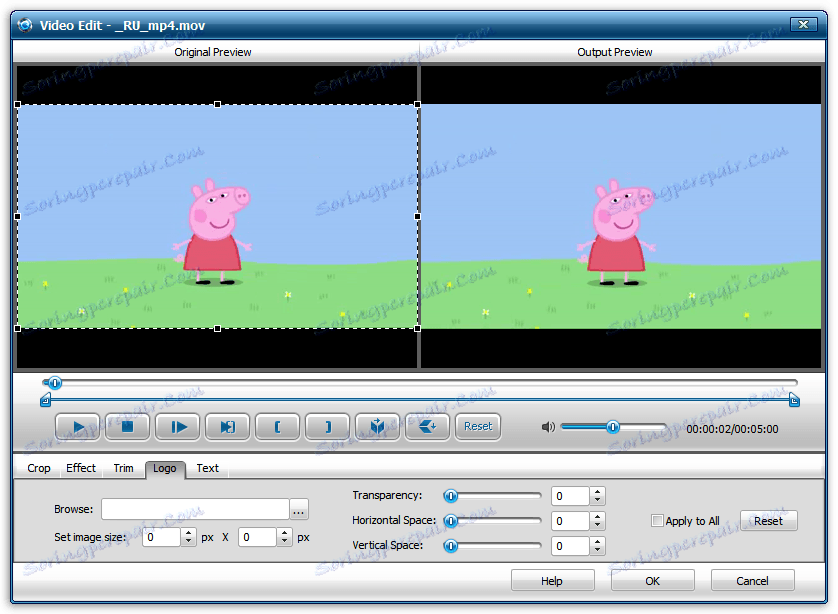This screenshot has height=614, width=838.
Task: Increase image width with the stepper arrow
Action: 189,533
